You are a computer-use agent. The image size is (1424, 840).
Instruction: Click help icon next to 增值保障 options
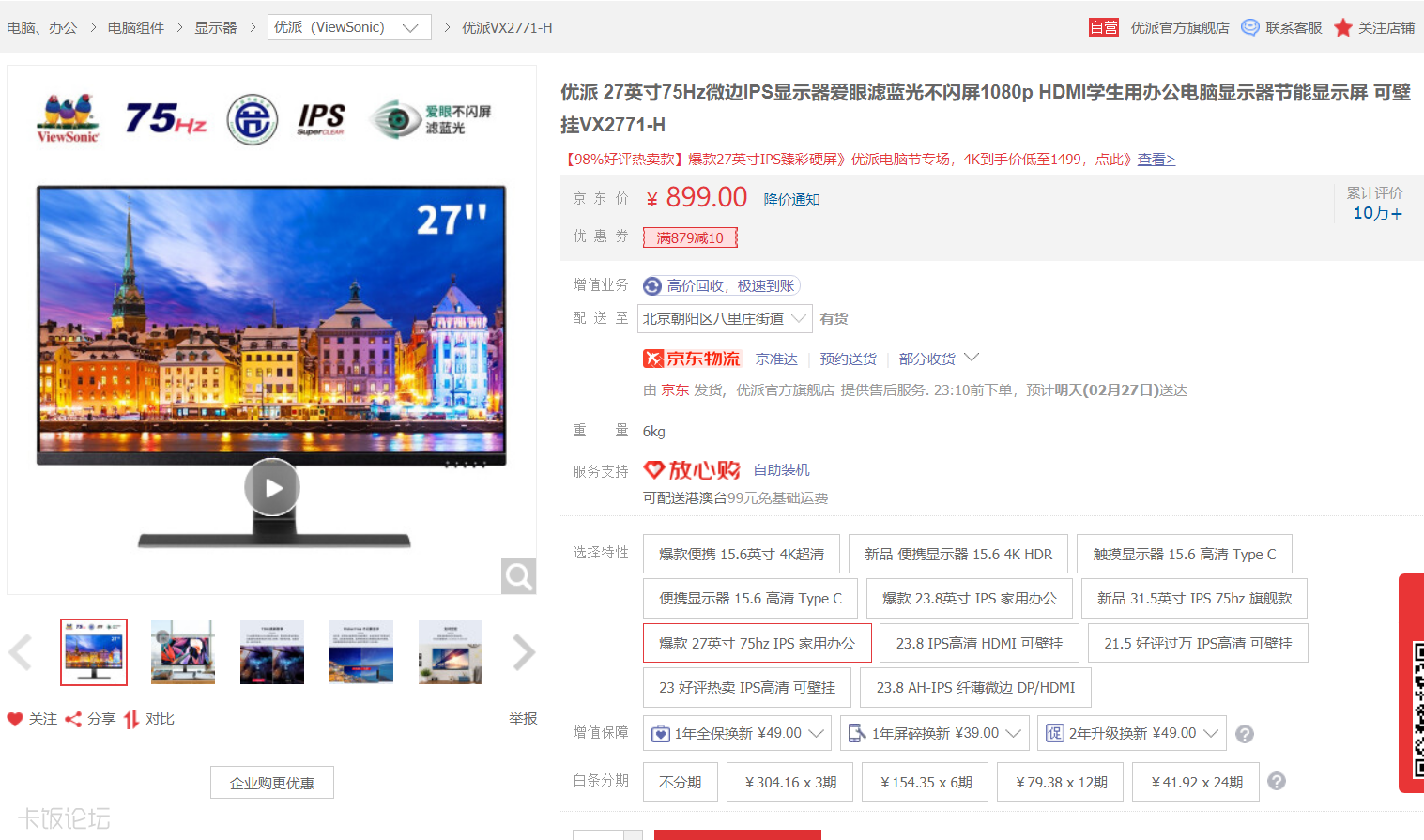click(1245, 734)
